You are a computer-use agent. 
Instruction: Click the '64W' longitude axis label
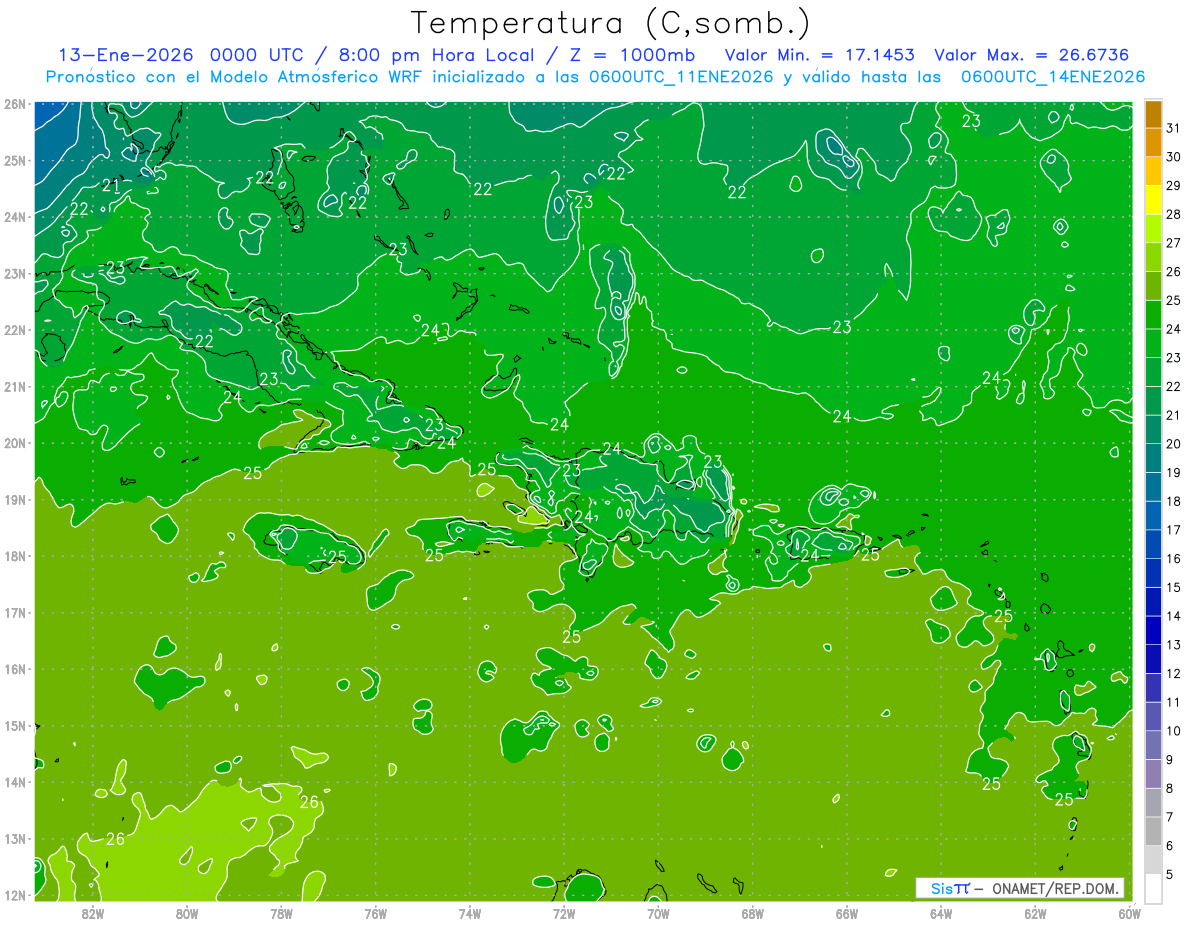click(x=941, y=913)
